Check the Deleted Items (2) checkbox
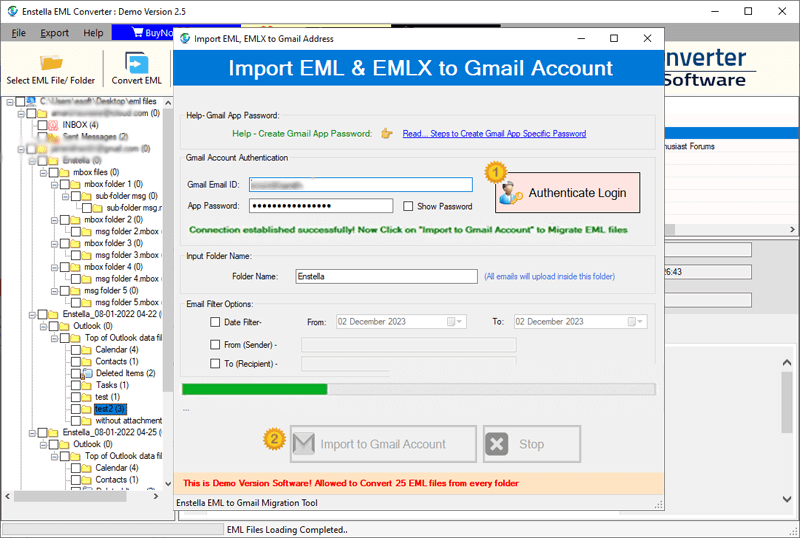Screen dimensions: 800x538 (x=76, y=374)
